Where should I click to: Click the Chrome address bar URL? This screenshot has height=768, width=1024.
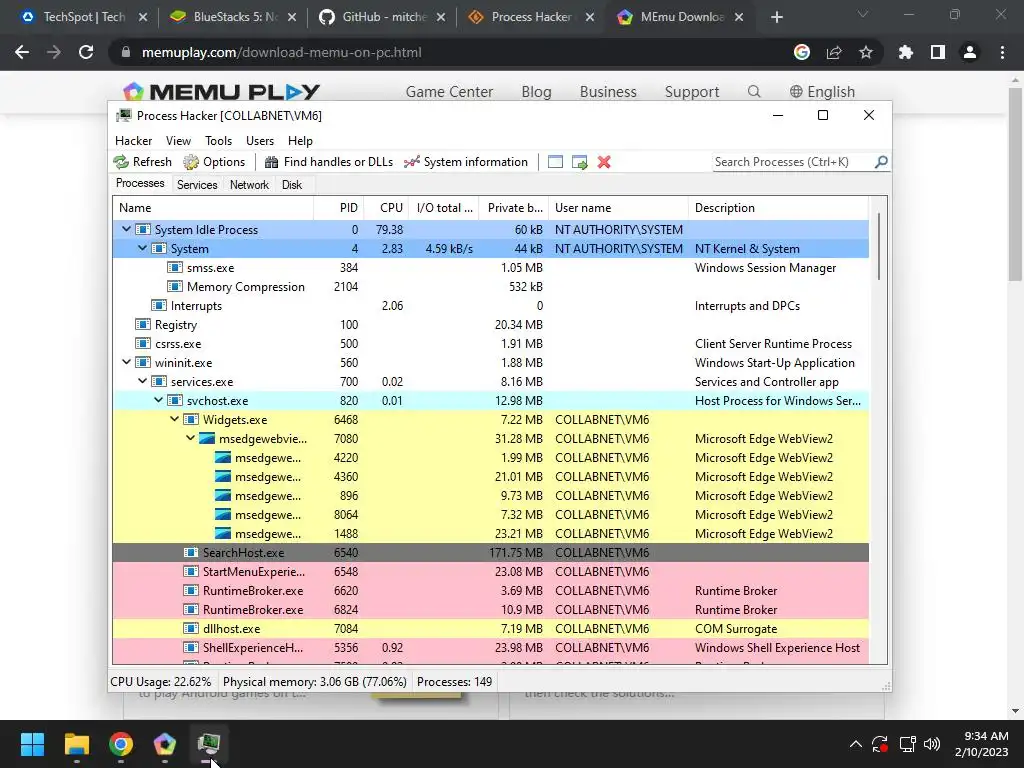(x=281, y=52)
